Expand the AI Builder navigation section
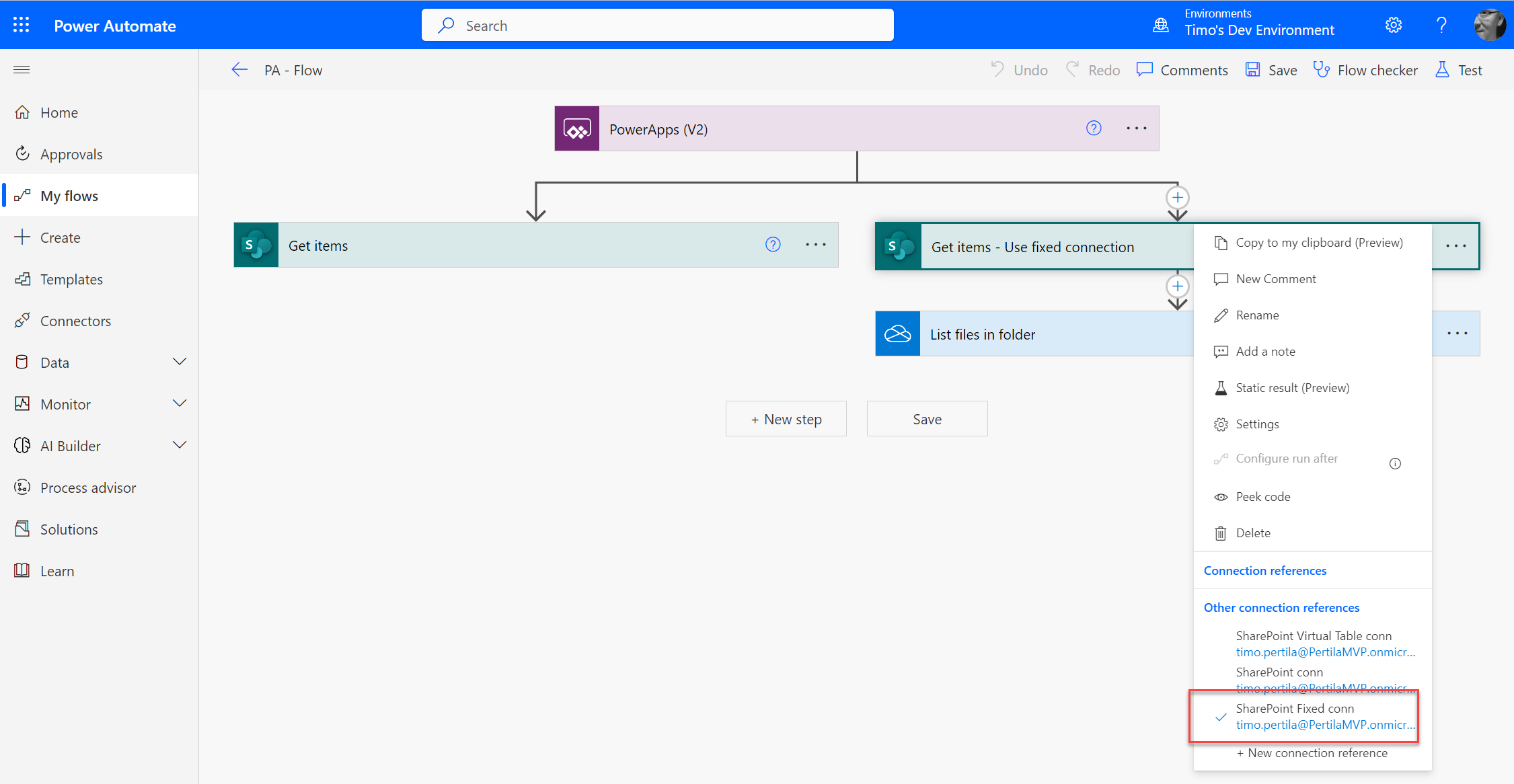This screenshot has width=1514, height=784. click(180, 446)
